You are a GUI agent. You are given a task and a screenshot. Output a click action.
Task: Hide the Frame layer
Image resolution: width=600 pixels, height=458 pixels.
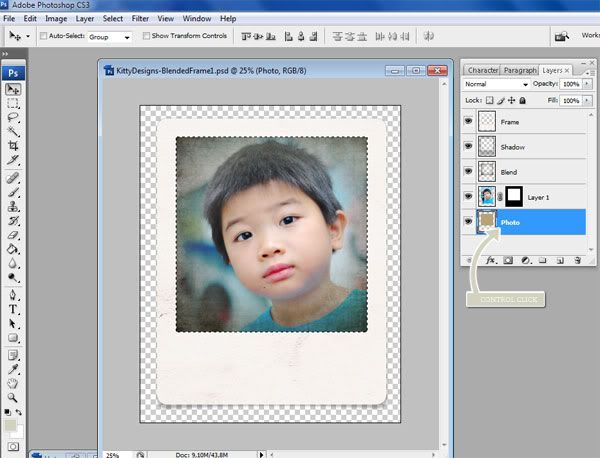pyautogui.click(x=468, y=121)
